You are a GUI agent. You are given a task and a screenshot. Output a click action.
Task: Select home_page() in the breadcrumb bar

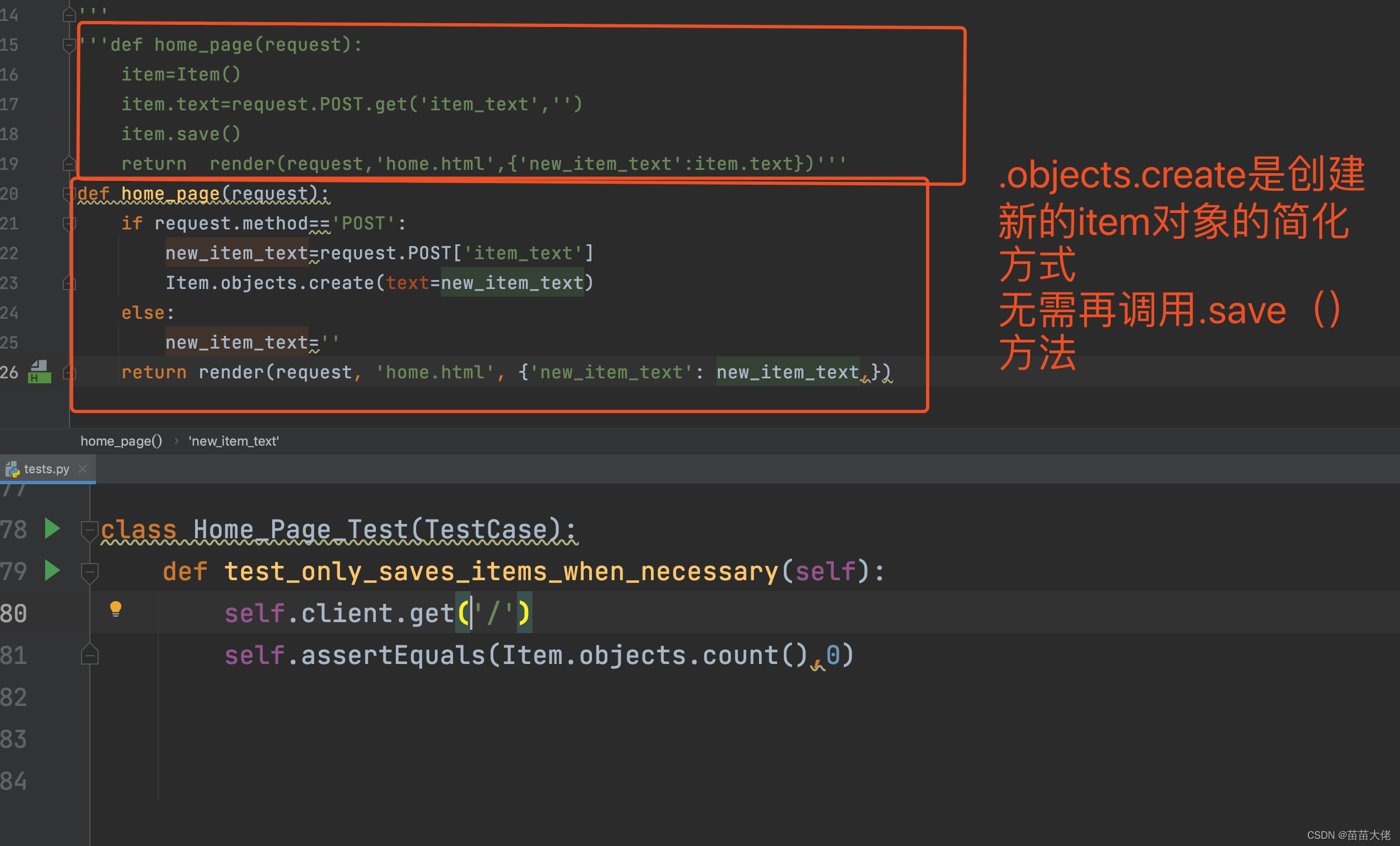[x=121, y=441]
